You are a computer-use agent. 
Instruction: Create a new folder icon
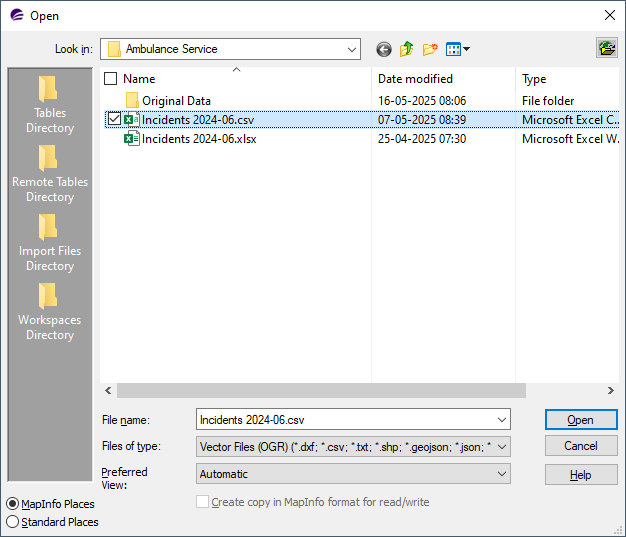click(430, 49)
